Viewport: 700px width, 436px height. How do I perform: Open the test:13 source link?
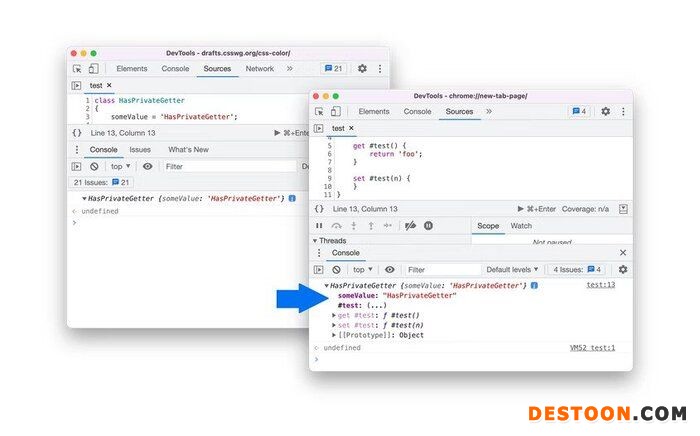pyautogui.click(x=600, y=285)
